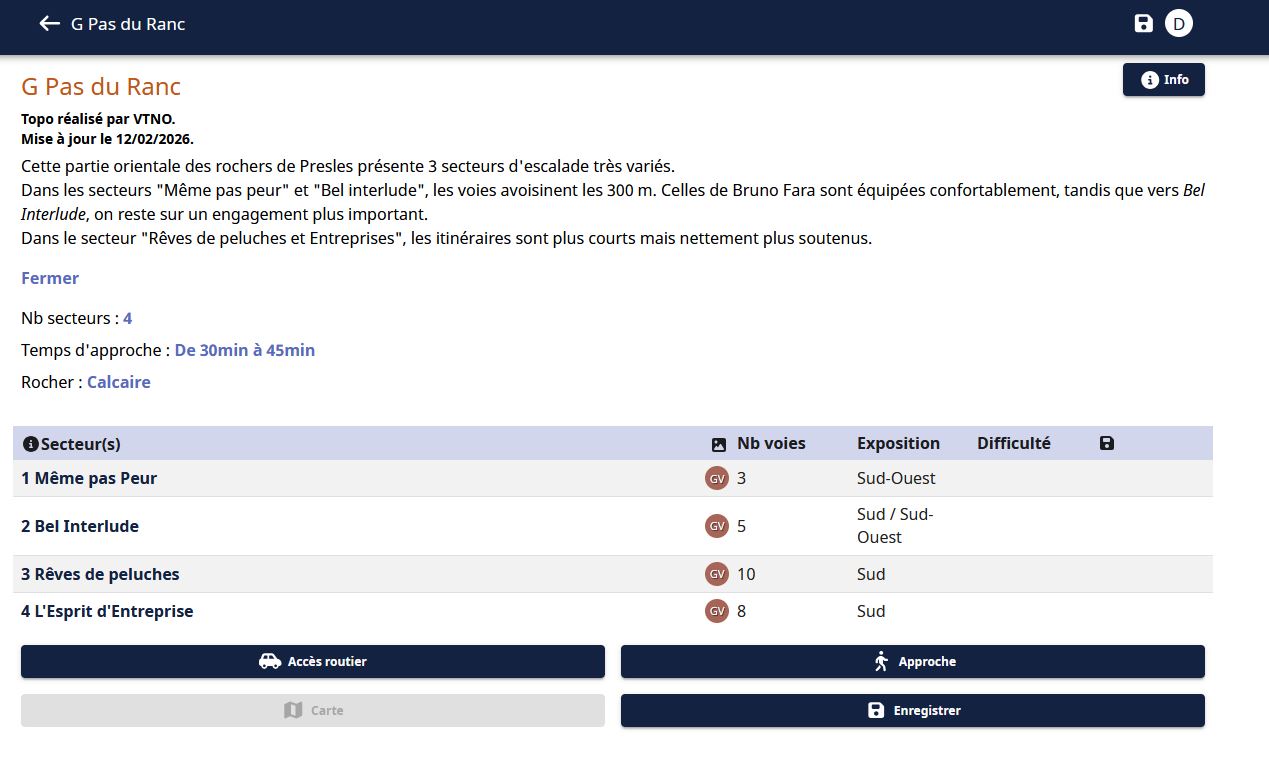The width and height of the screenshot is (1269, 768).
Task: Go back using the left arrow icon
Action: 49,24
